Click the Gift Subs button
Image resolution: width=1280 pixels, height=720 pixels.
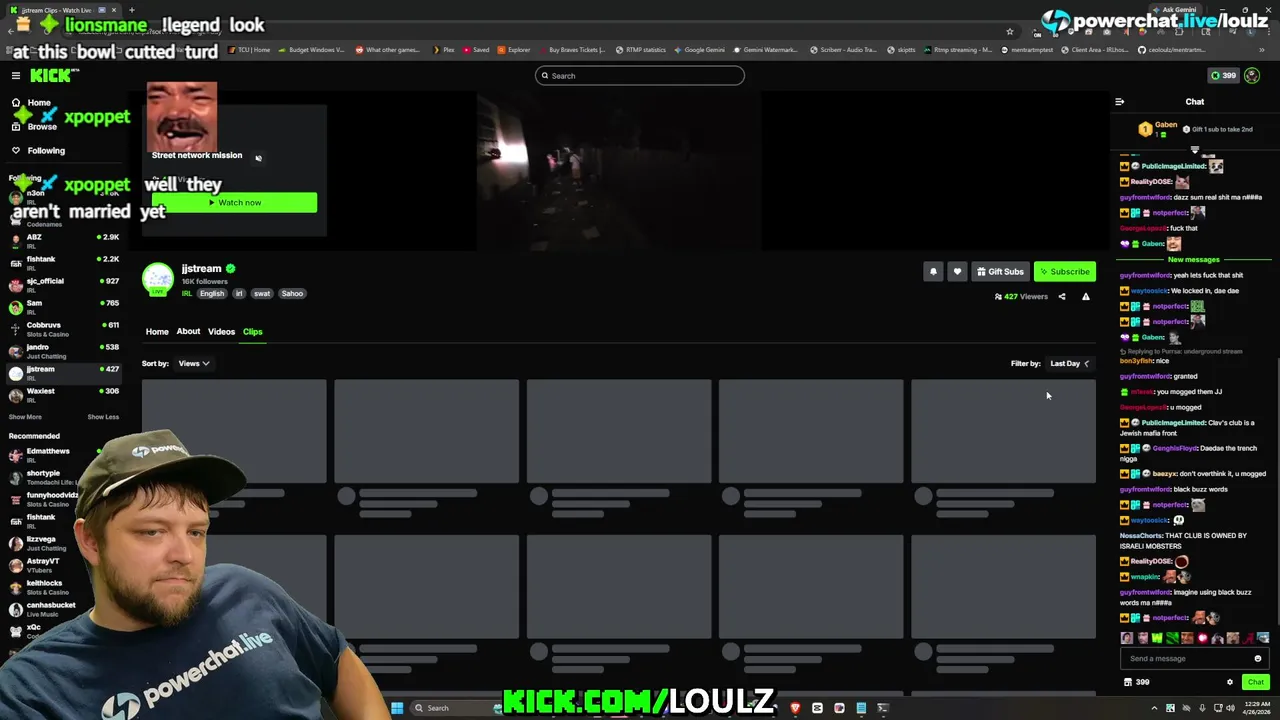[x=1000, y=272]
